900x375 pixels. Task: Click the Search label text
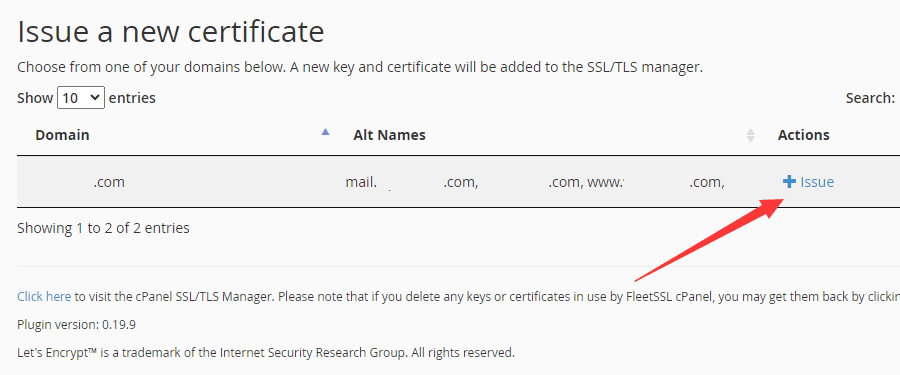[x=870, y=98]
